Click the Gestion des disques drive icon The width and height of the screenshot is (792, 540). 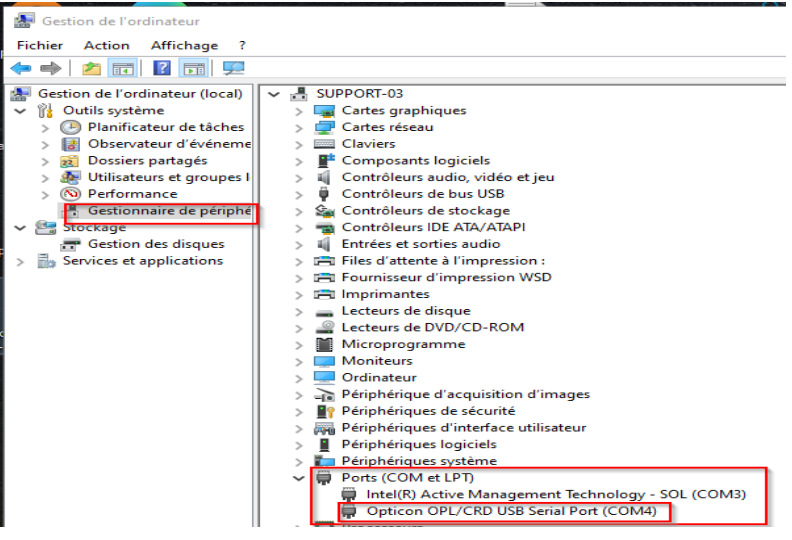click(71, 244)
